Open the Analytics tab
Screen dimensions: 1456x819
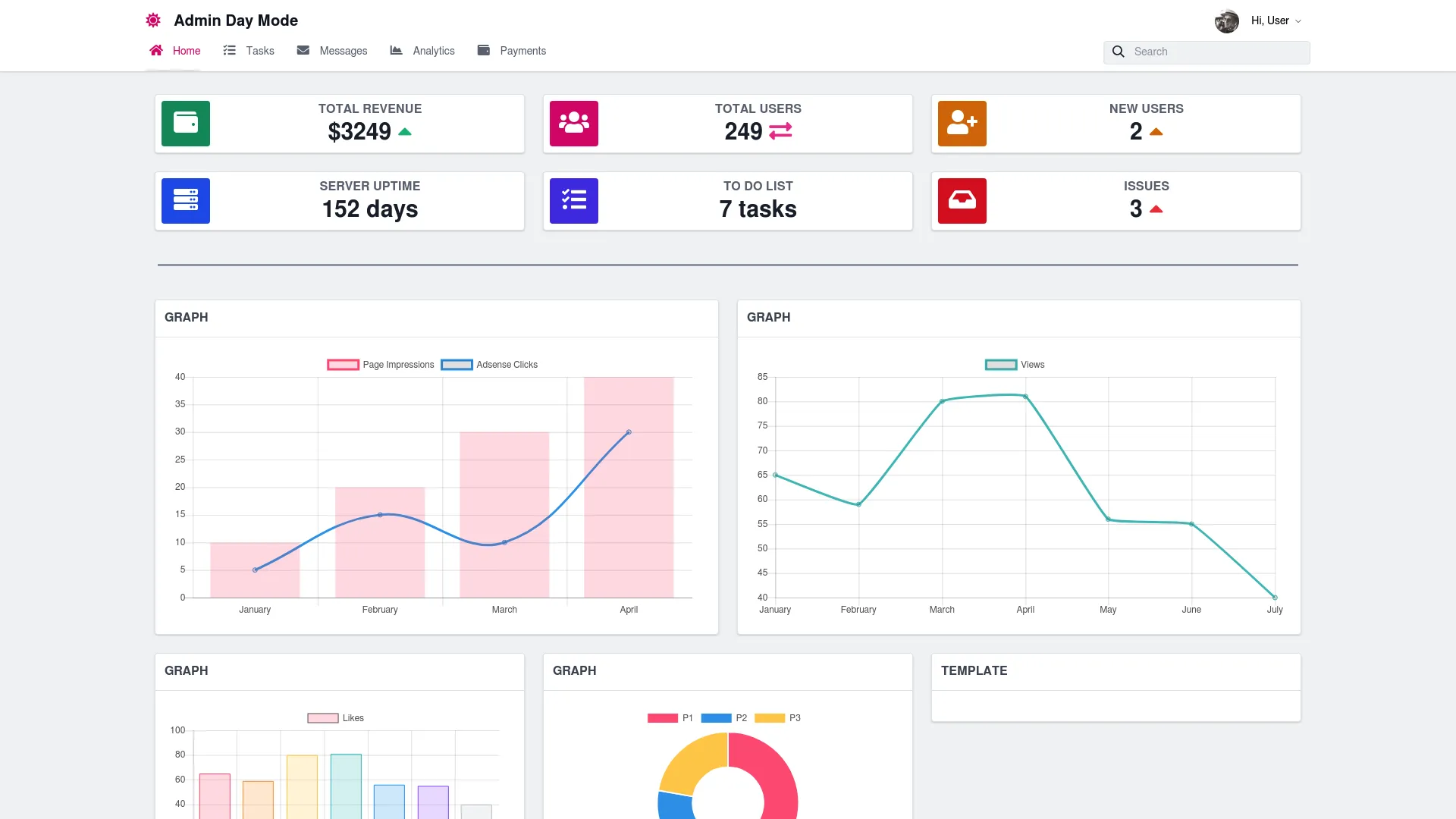point(422,51)
